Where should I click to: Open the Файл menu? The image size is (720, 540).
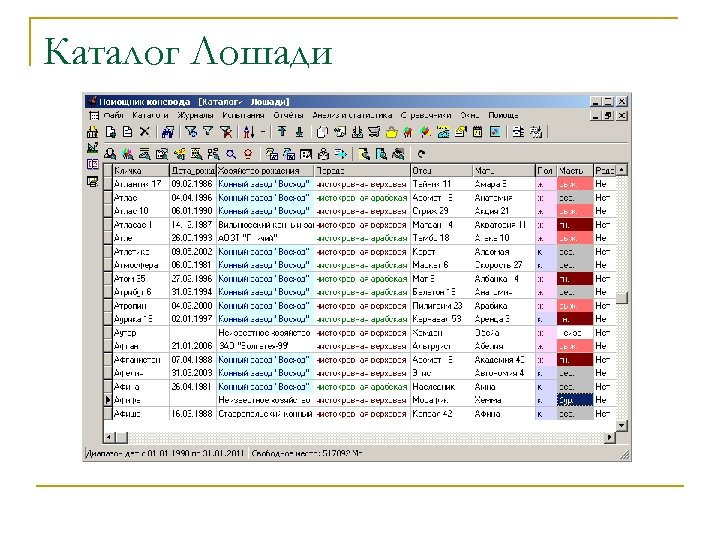(x=113, y=115)
